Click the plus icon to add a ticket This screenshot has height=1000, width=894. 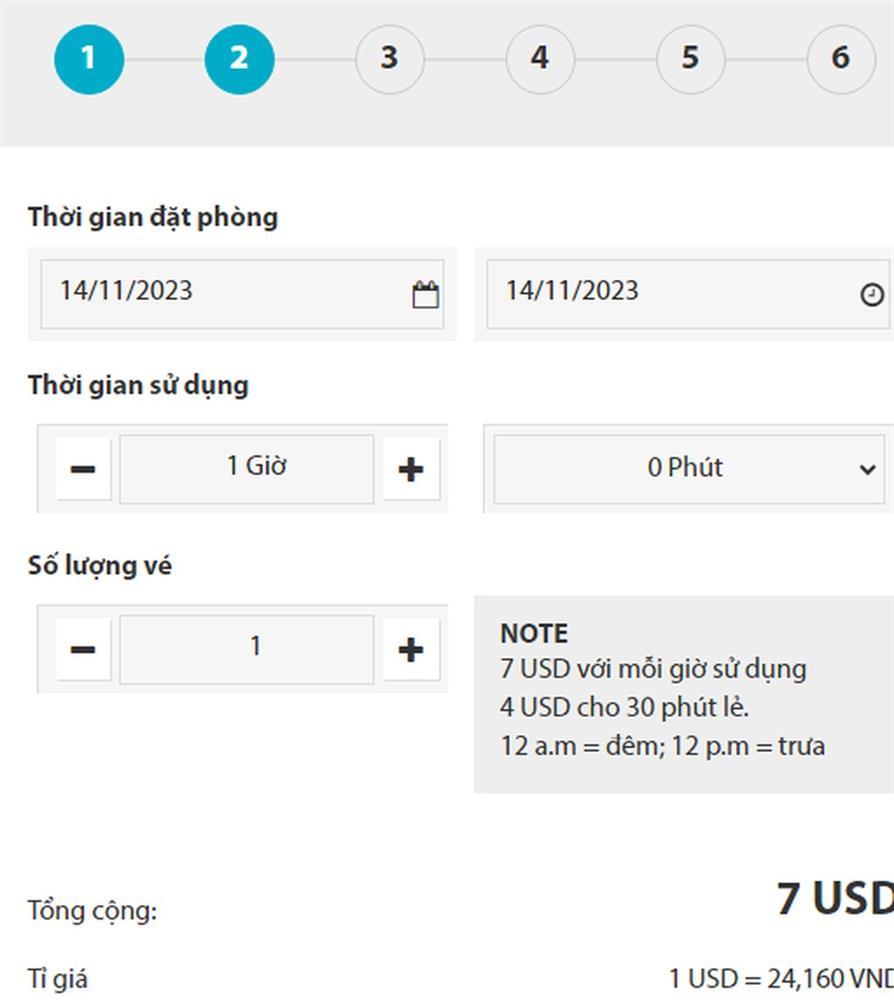(x=410, y=648)
